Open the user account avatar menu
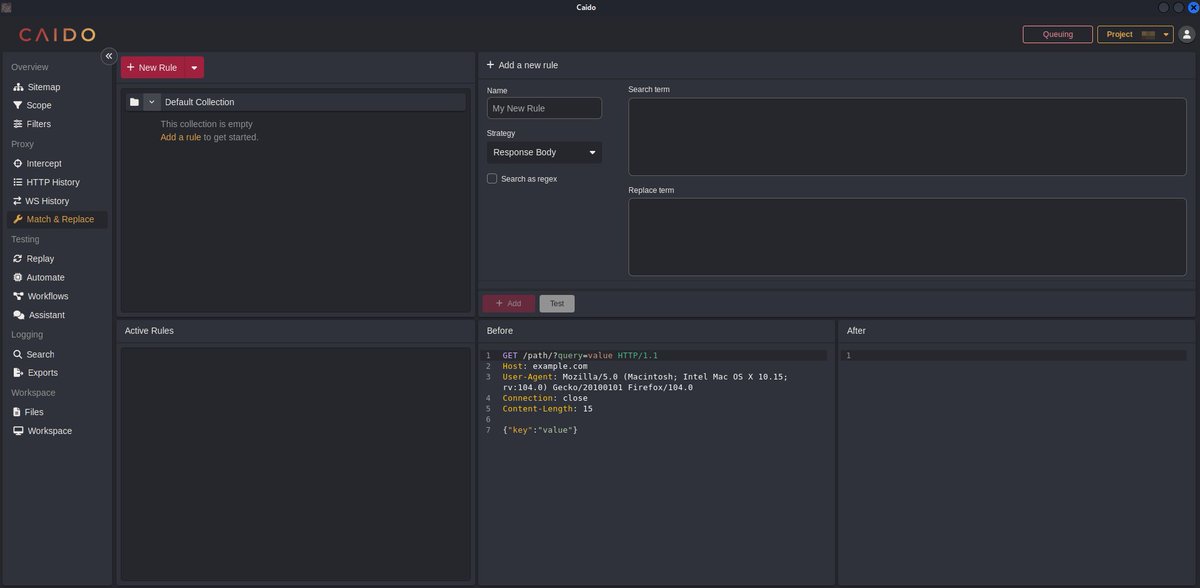 pos(1187,34)
